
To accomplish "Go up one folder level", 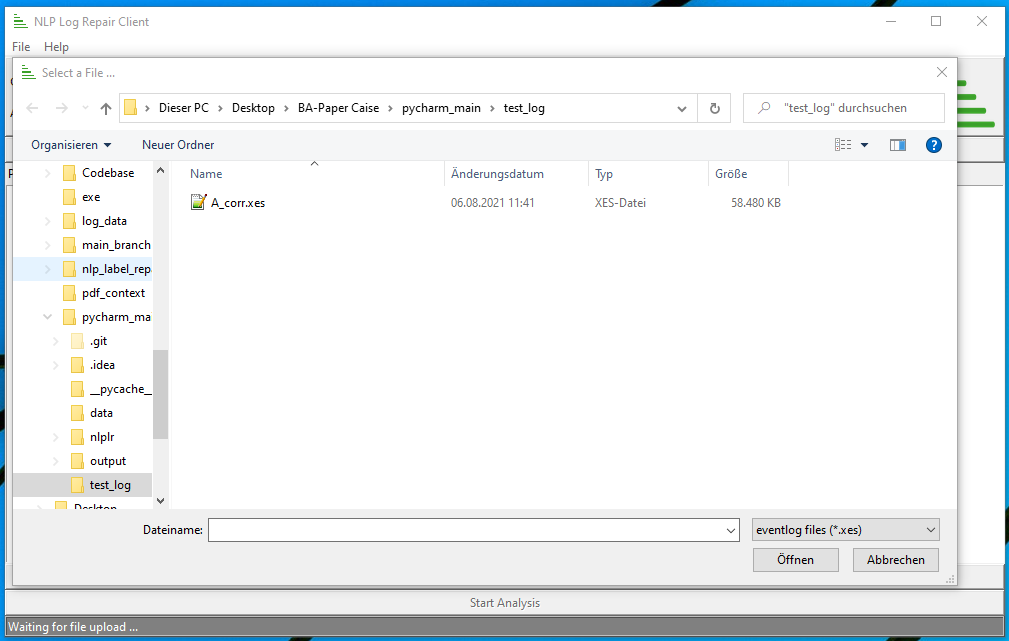I will [x=106, y=108].
